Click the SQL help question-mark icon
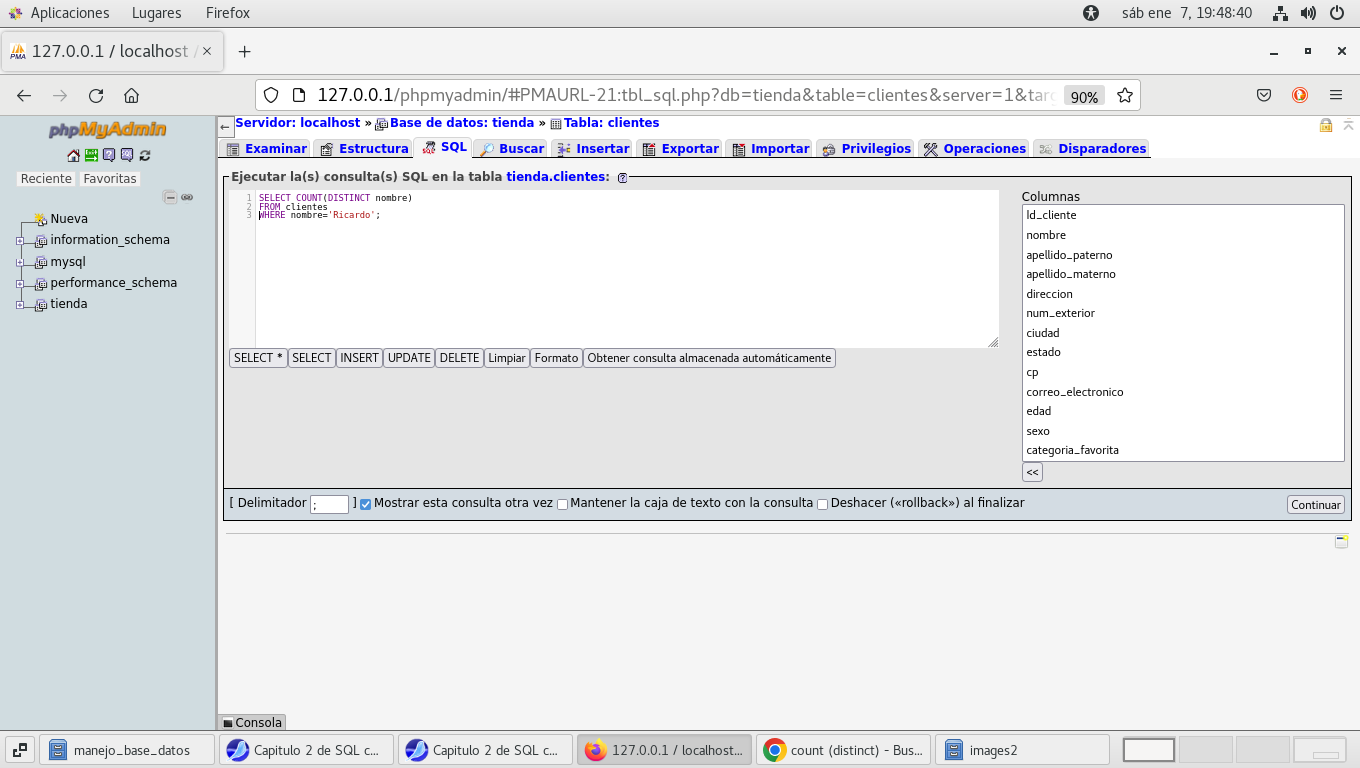This screenshot has height=768, width=1360. pyautogui.click(x=622, y=177)
